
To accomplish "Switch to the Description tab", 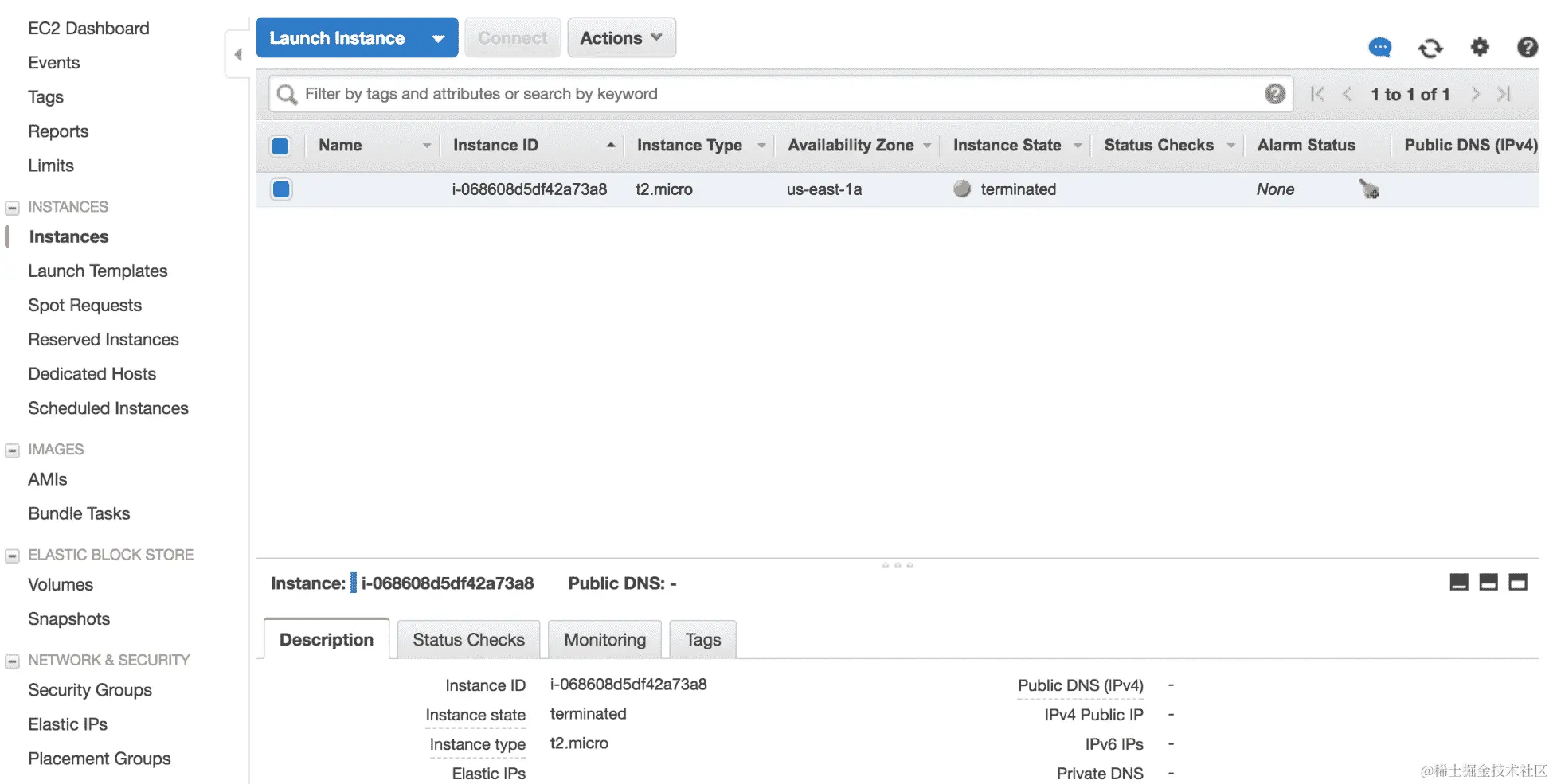I will 327,639.
